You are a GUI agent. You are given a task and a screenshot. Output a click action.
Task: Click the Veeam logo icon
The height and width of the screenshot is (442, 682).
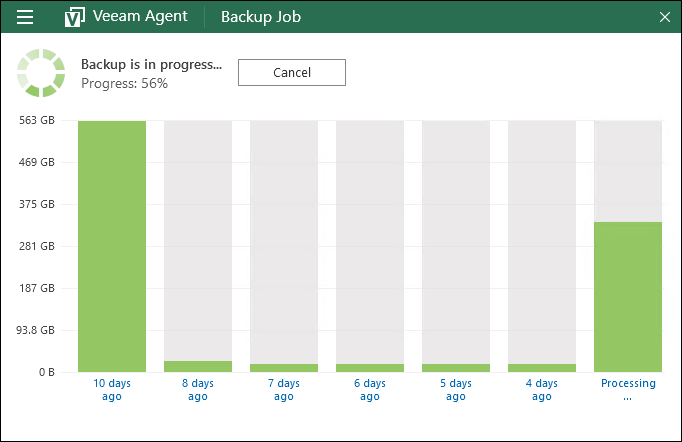74,17
